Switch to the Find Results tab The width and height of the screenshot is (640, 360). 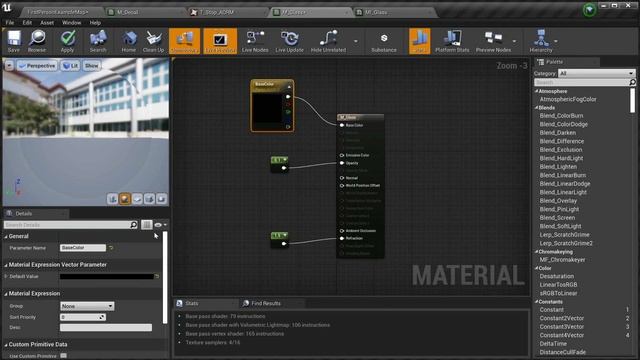tap(266, 303)
